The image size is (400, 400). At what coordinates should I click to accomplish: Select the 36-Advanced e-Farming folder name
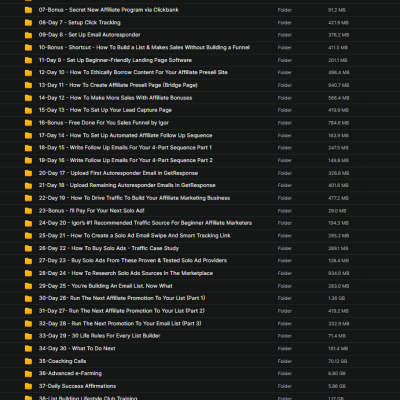70,374
